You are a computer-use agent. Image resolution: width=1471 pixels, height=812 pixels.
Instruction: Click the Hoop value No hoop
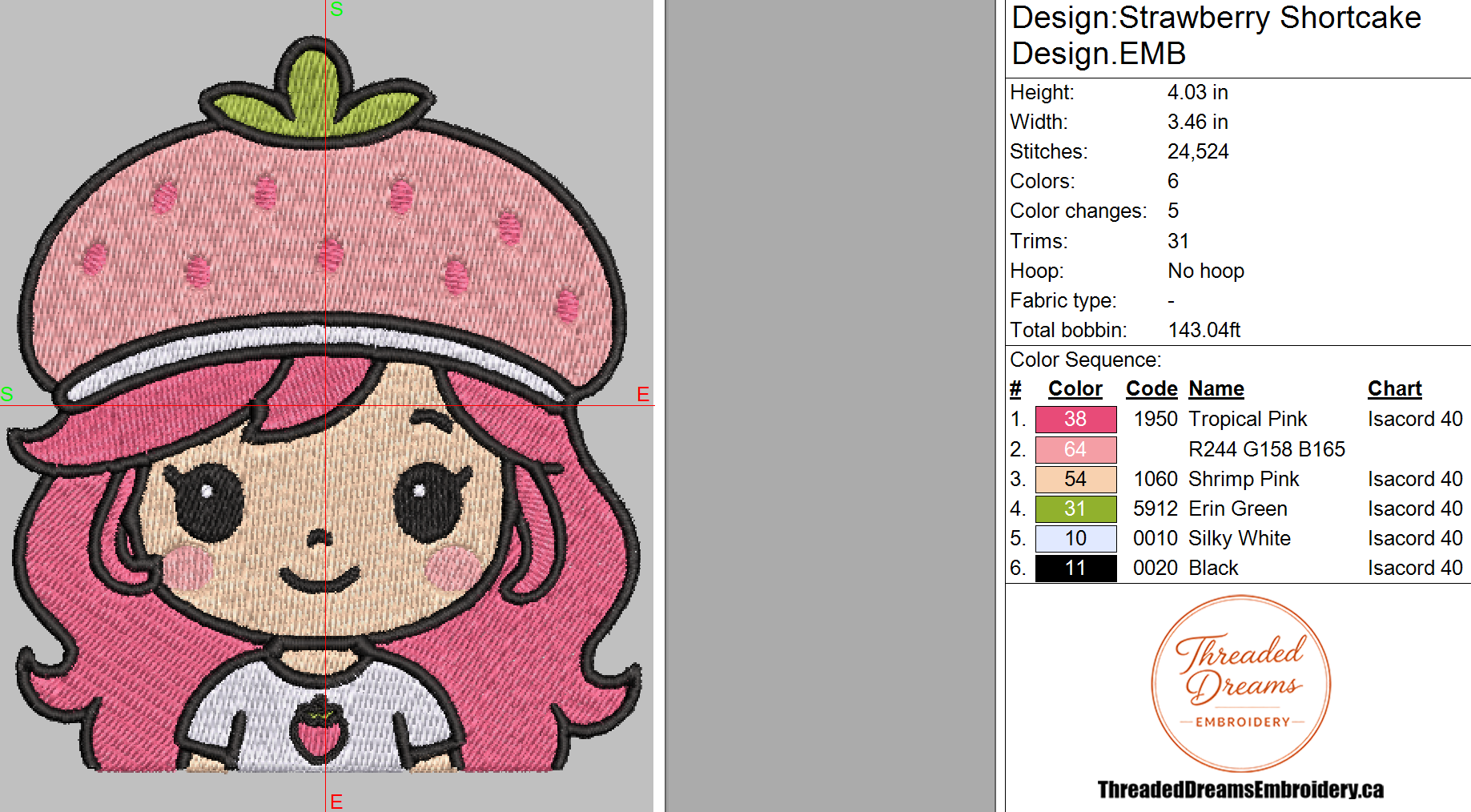tap(1206, 271)
